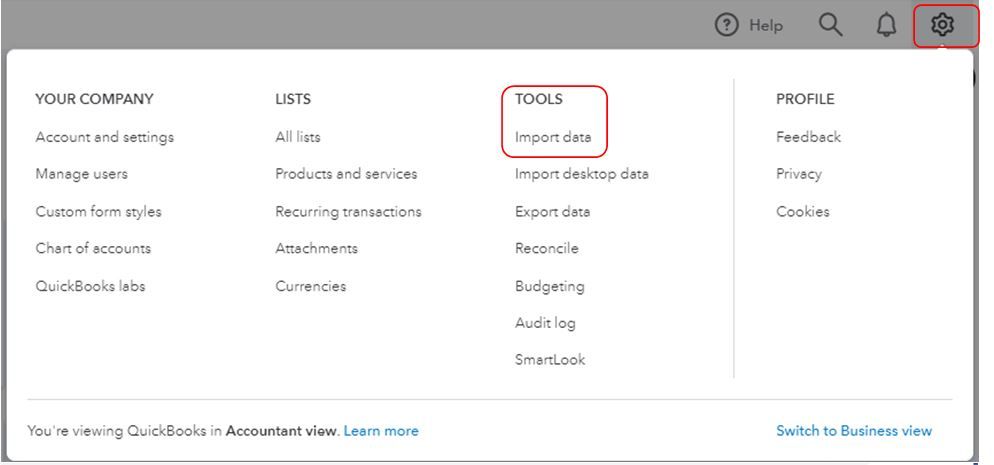The height and width of the screenshot is (465, 994).
Task: Open Custom form styles
Action: click(98, 212)
